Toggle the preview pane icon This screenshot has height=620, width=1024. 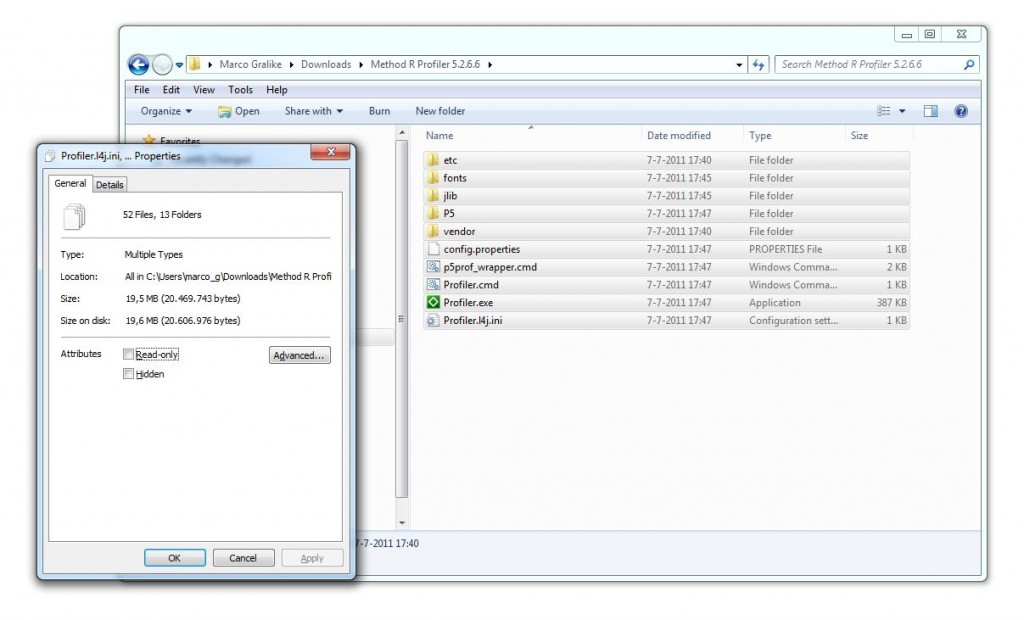click(930, 111)
